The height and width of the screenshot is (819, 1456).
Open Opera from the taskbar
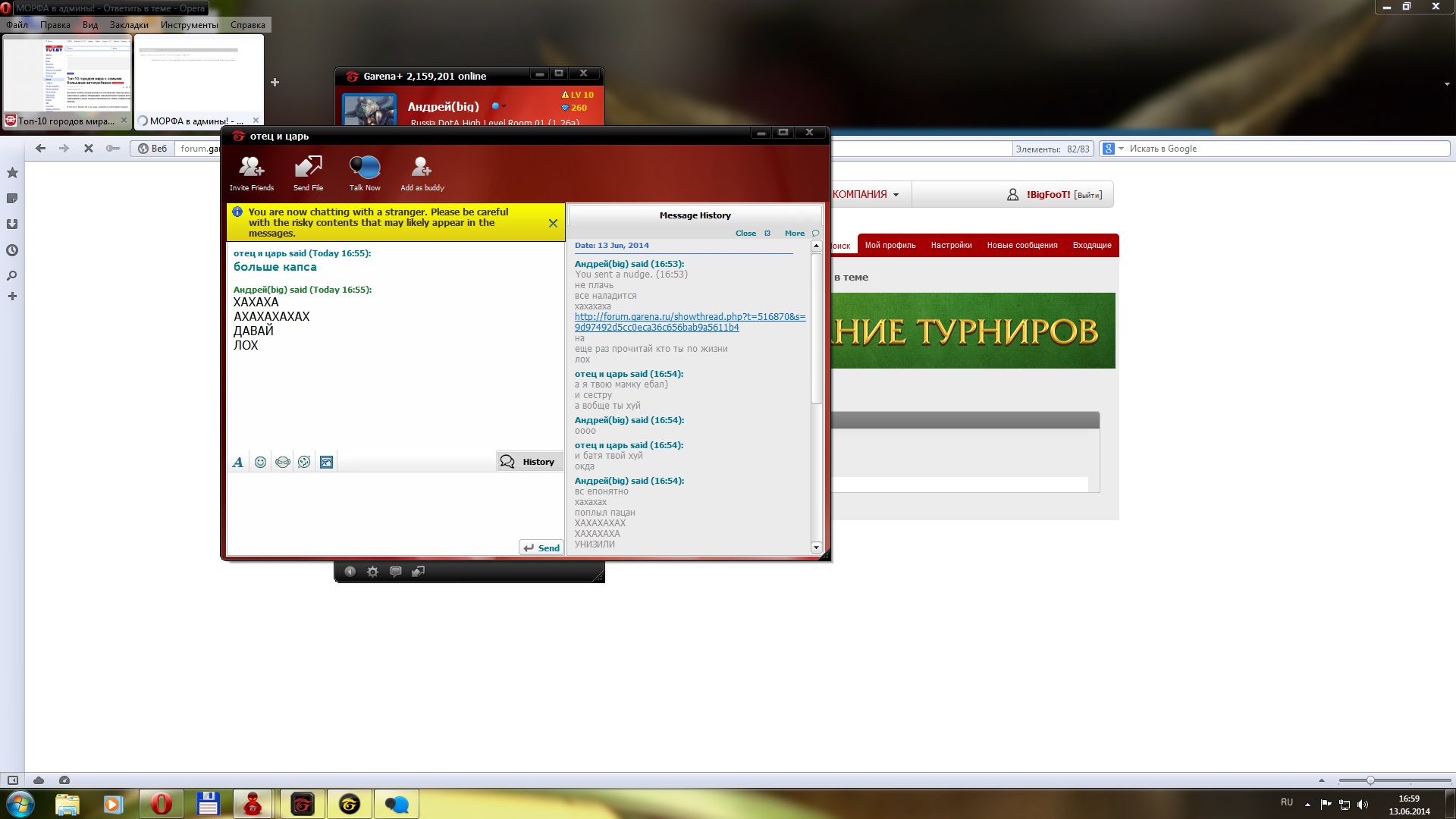pyautogui.click(x=161, y=804)
